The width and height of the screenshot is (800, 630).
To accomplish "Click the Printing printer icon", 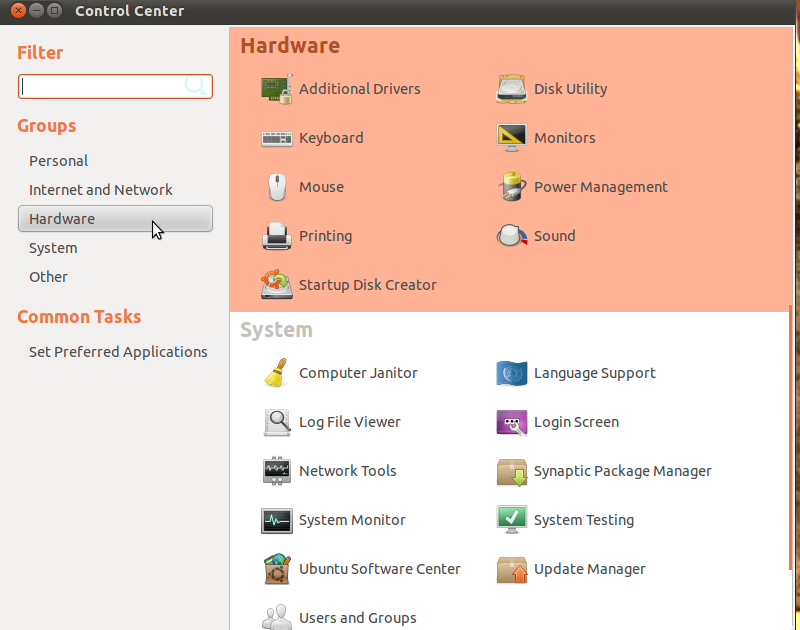I will point(277,236).
